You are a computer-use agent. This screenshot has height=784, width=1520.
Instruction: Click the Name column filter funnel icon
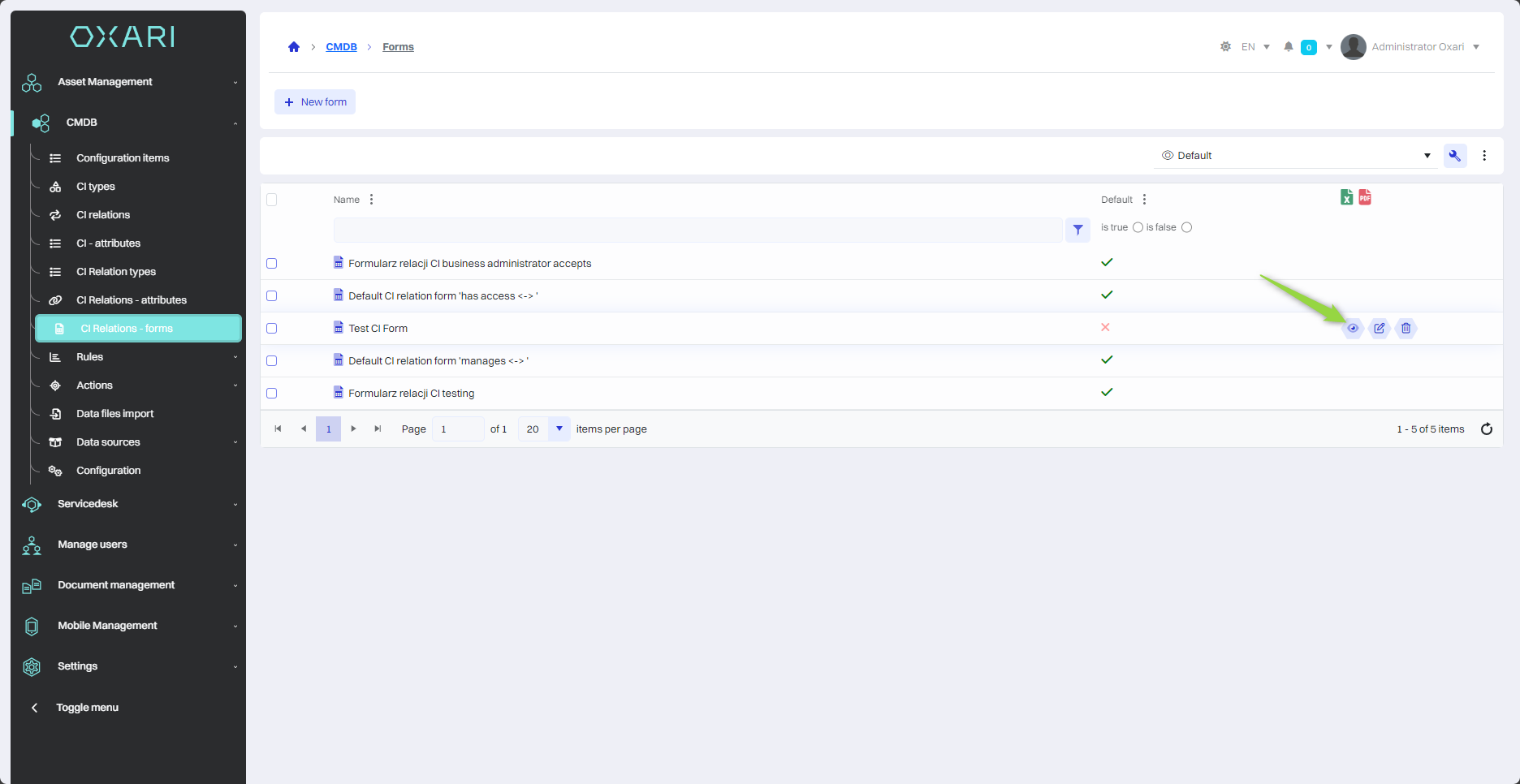[x=1077, y=230]
